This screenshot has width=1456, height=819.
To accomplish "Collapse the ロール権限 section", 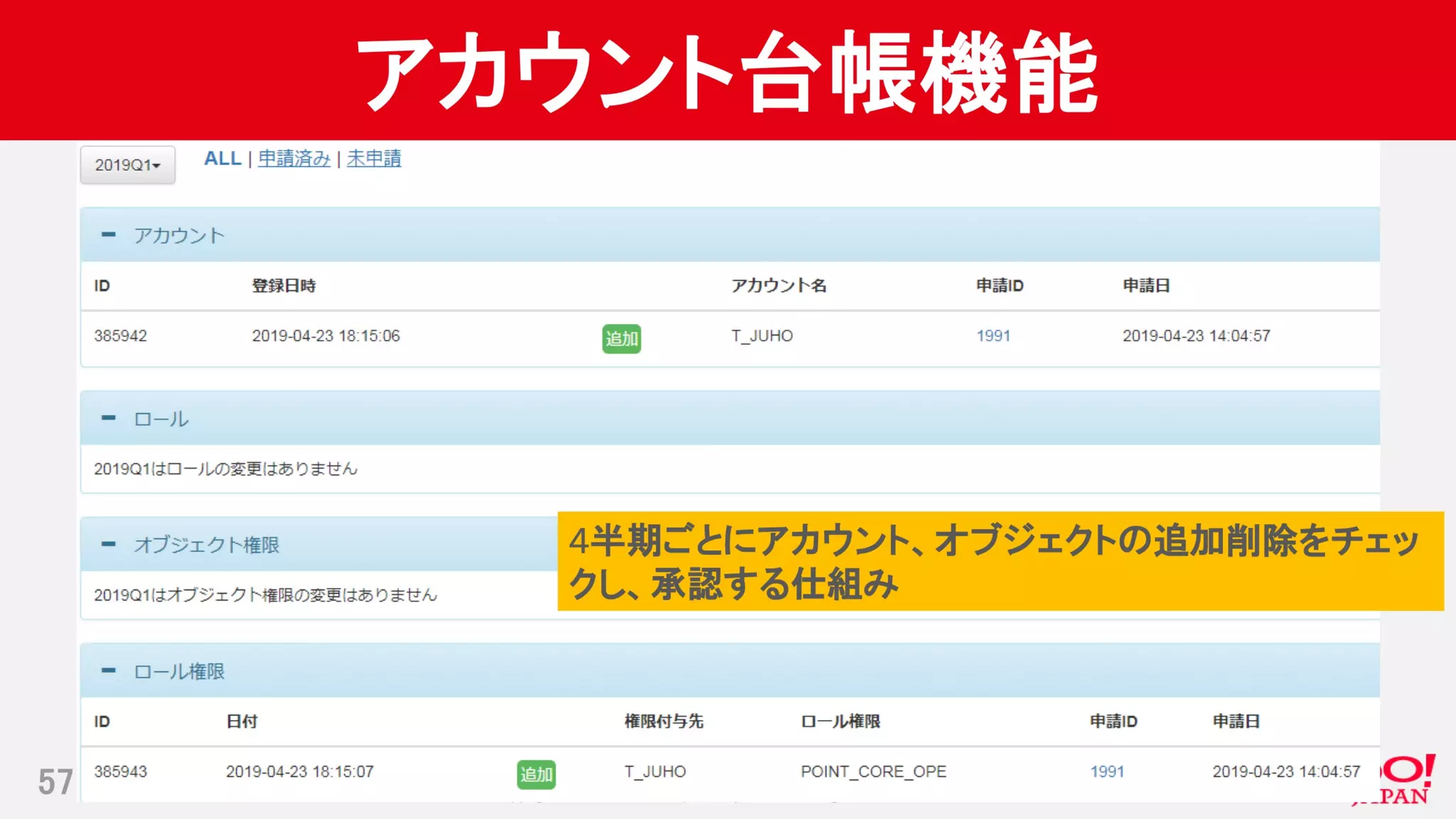I will click(108, 670).
